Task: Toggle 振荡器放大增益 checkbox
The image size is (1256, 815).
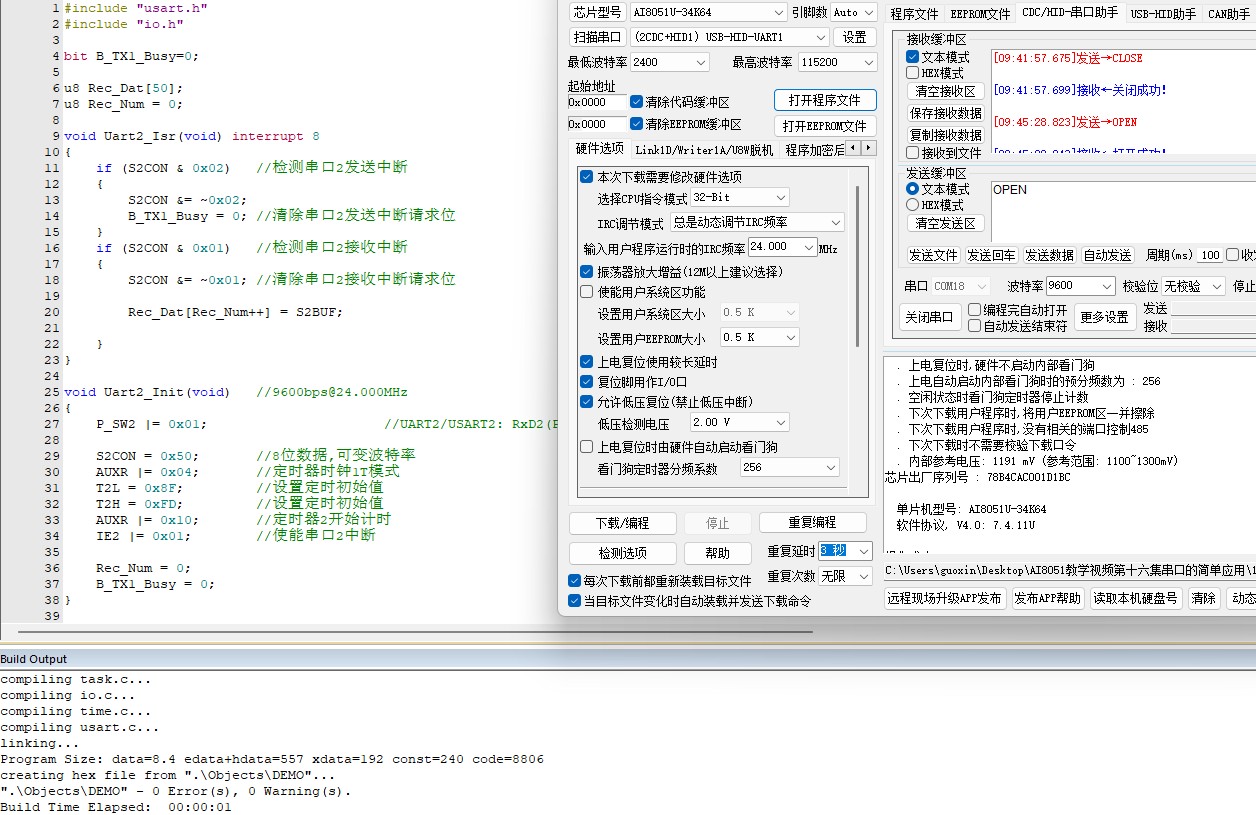Action: 587,272
